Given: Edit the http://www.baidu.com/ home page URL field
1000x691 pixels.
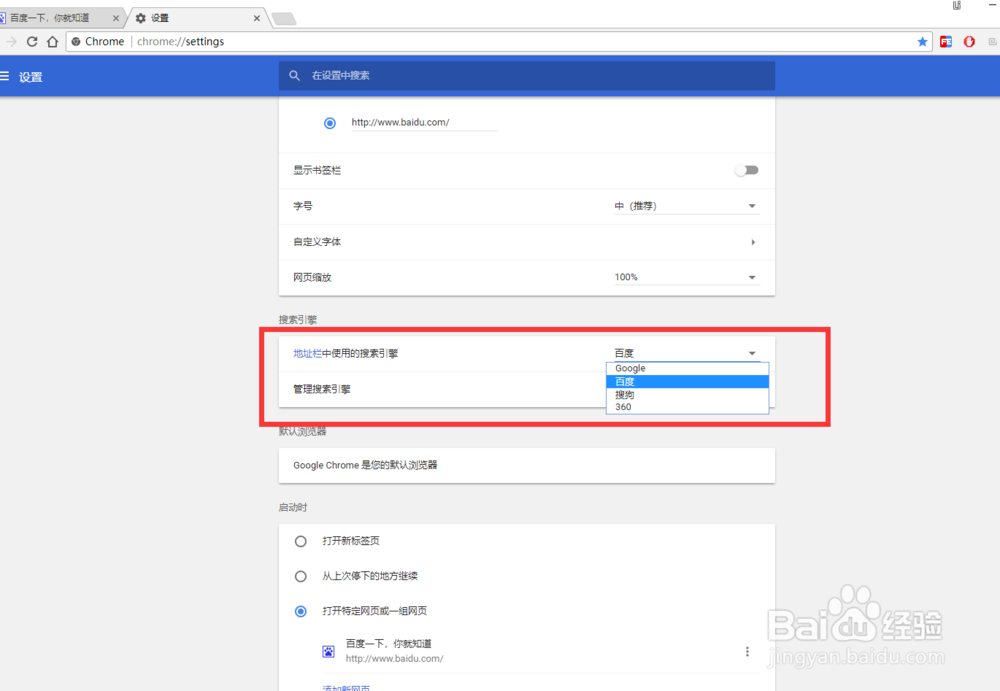Looking at the screenshot, I should (x=424, y=123).
